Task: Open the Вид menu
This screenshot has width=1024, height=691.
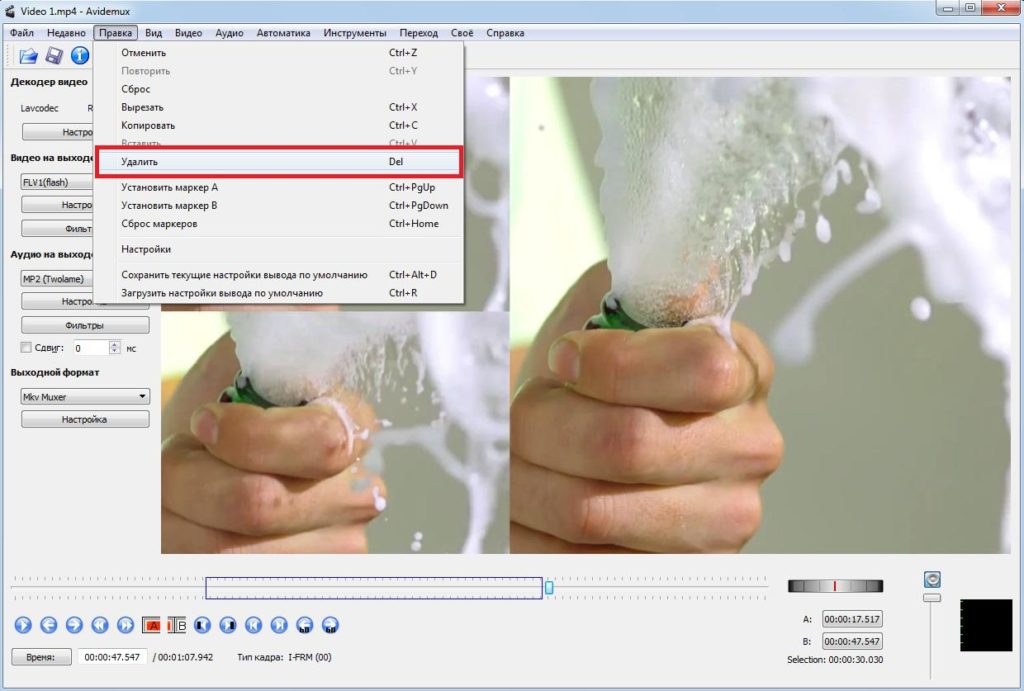Action: click(x=153, y=33)
